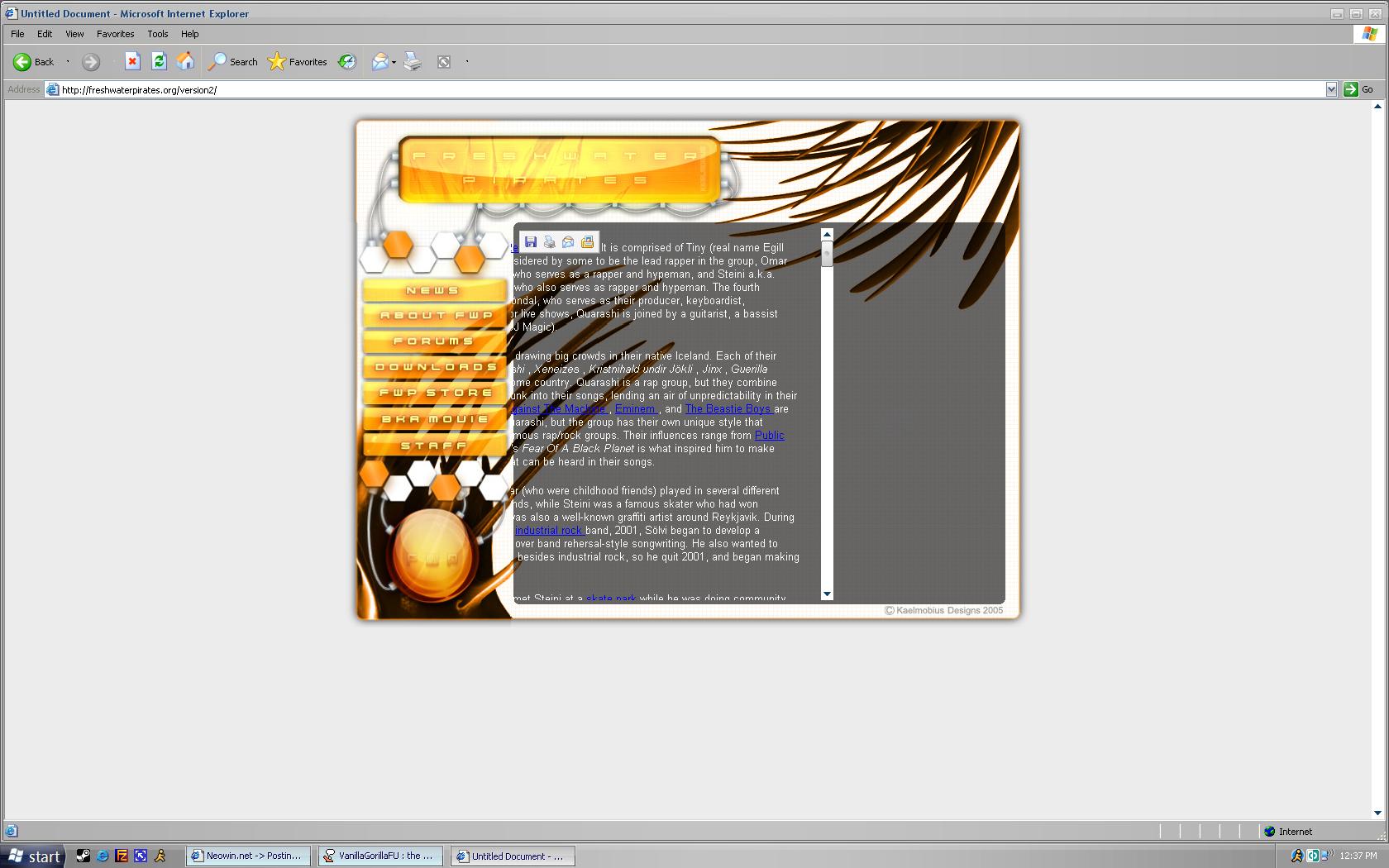
Task: Follow the Eminem hyperlink
Action: 635,408
